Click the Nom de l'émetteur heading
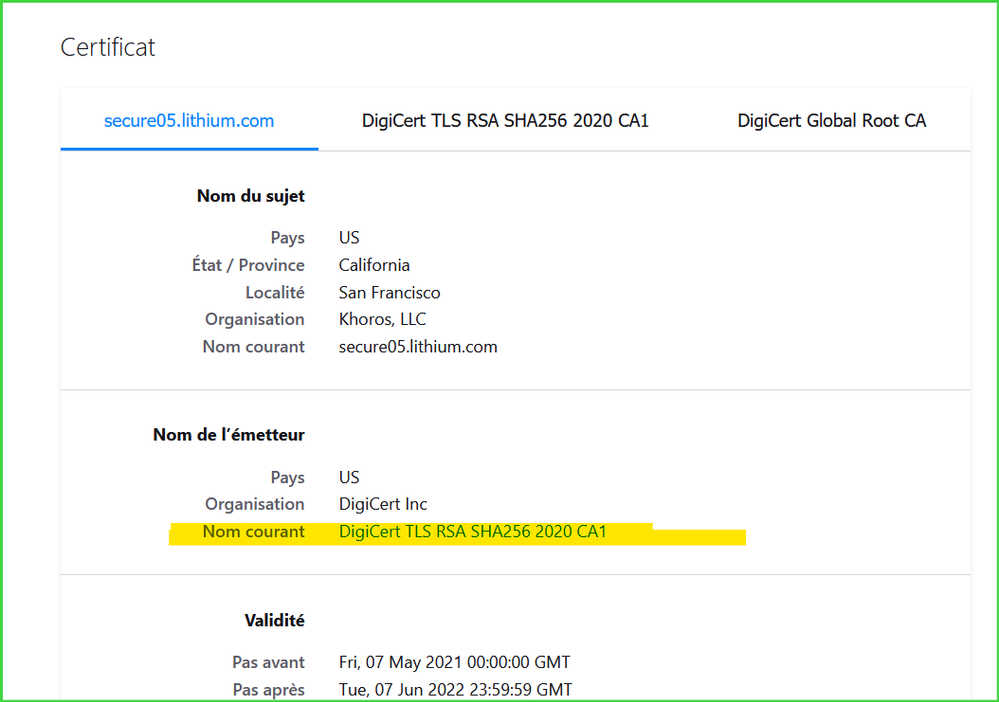The image size is (999, 702). coord(229,434)
